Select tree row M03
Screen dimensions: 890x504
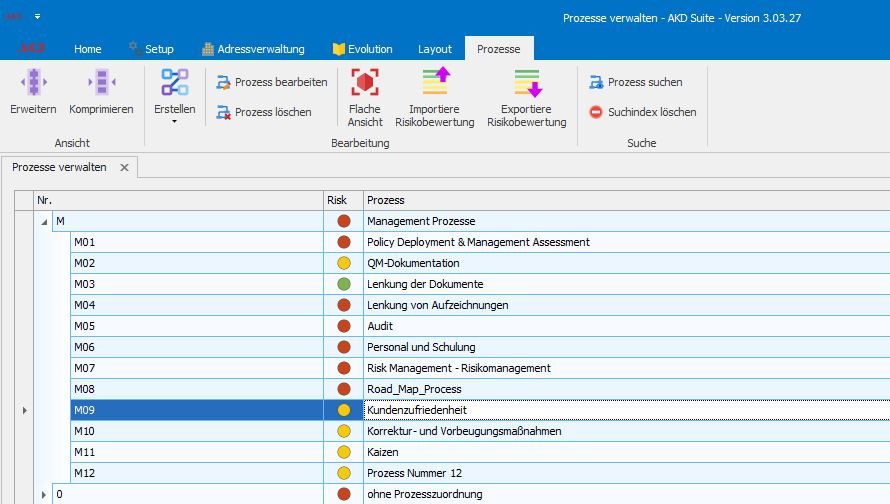coord(197,284)
